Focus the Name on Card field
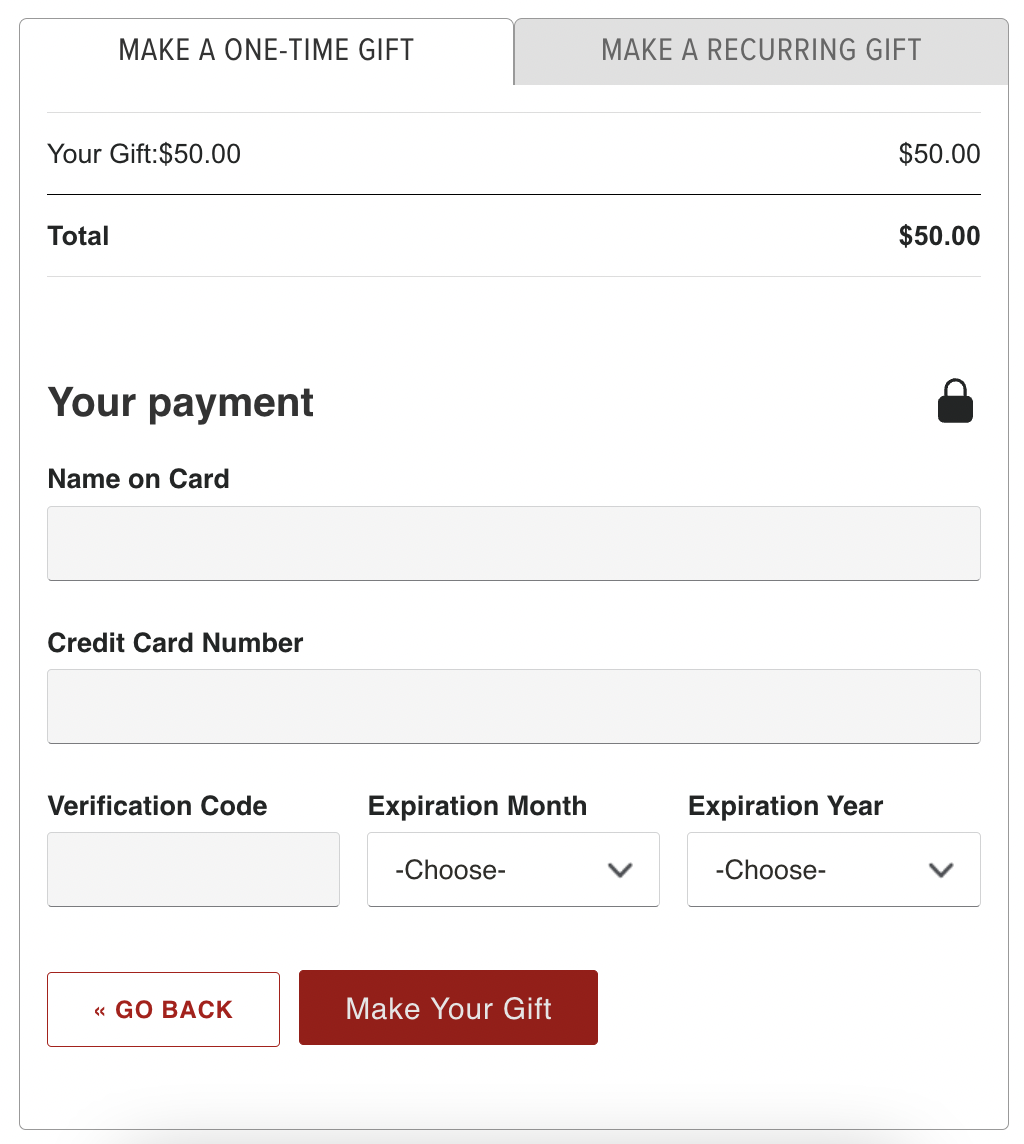The height and width of the screenshot is (1144, 1024). click(513, 543)
